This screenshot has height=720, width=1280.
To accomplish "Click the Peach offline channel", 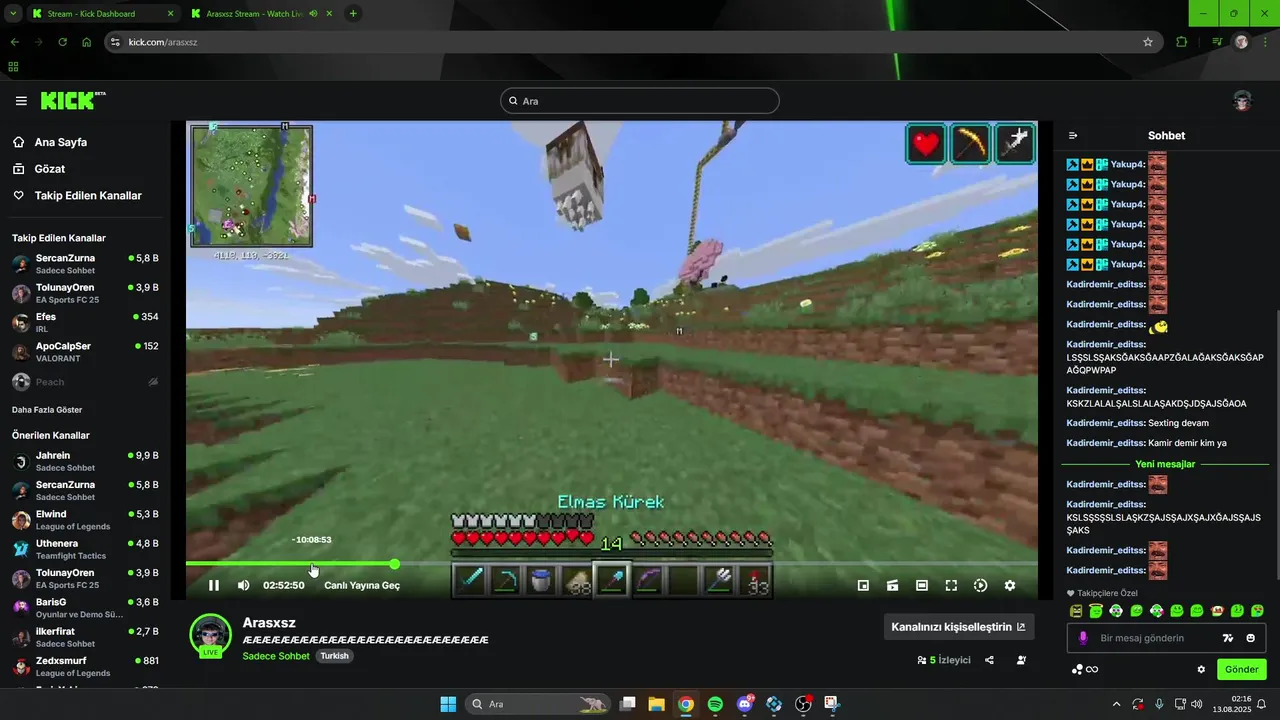I will [85, 382].
